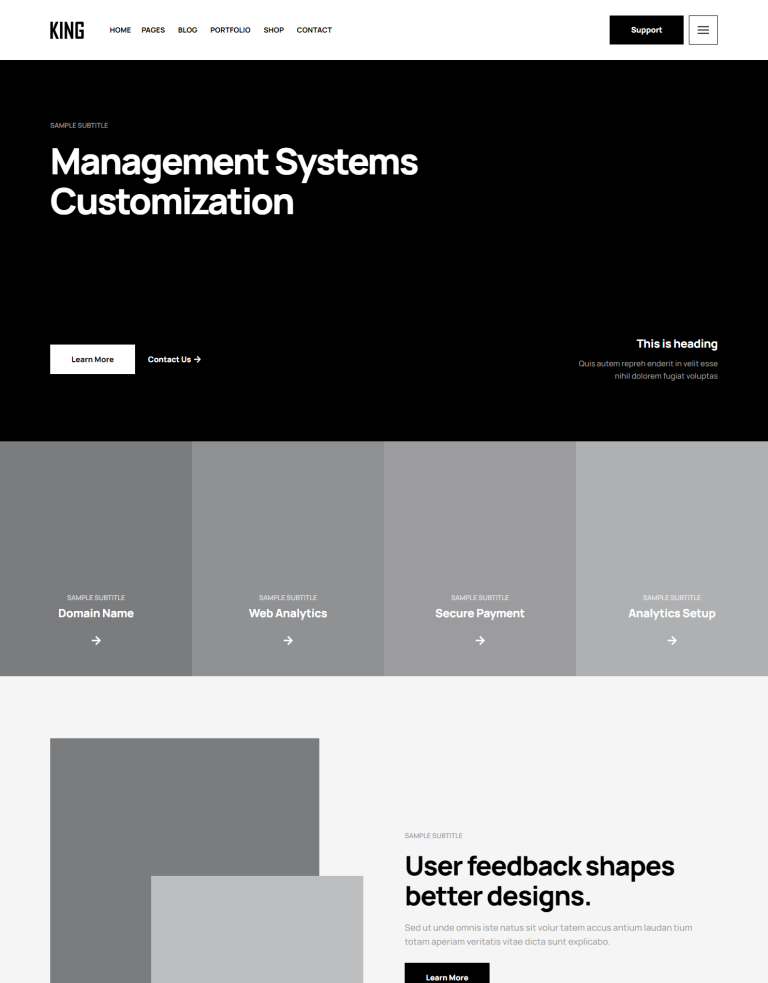Click the arrow under Secure Payment

tap(480, 641)
